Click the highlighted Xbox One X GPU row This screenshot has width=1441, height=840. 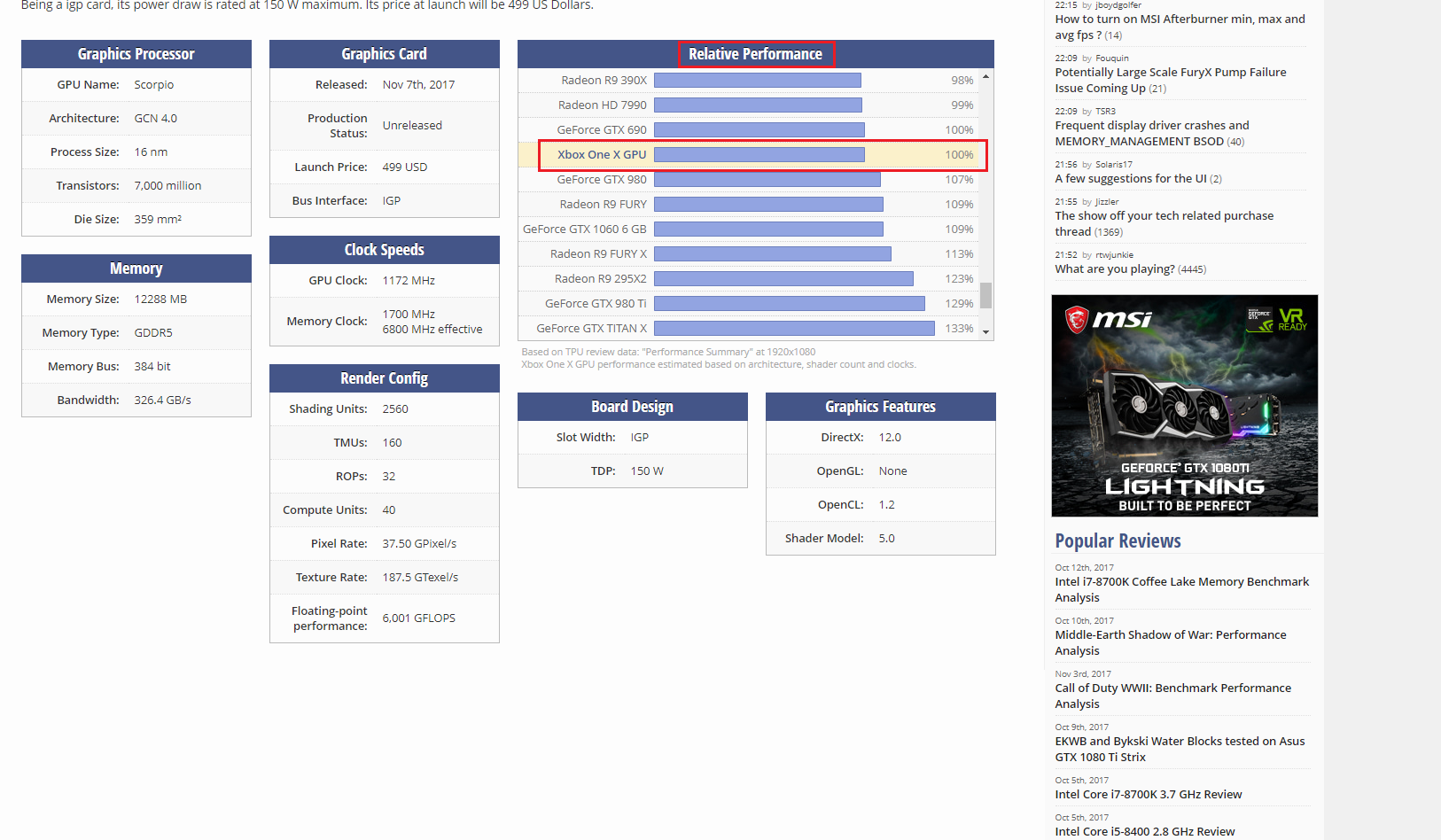(x=749, y=154)
